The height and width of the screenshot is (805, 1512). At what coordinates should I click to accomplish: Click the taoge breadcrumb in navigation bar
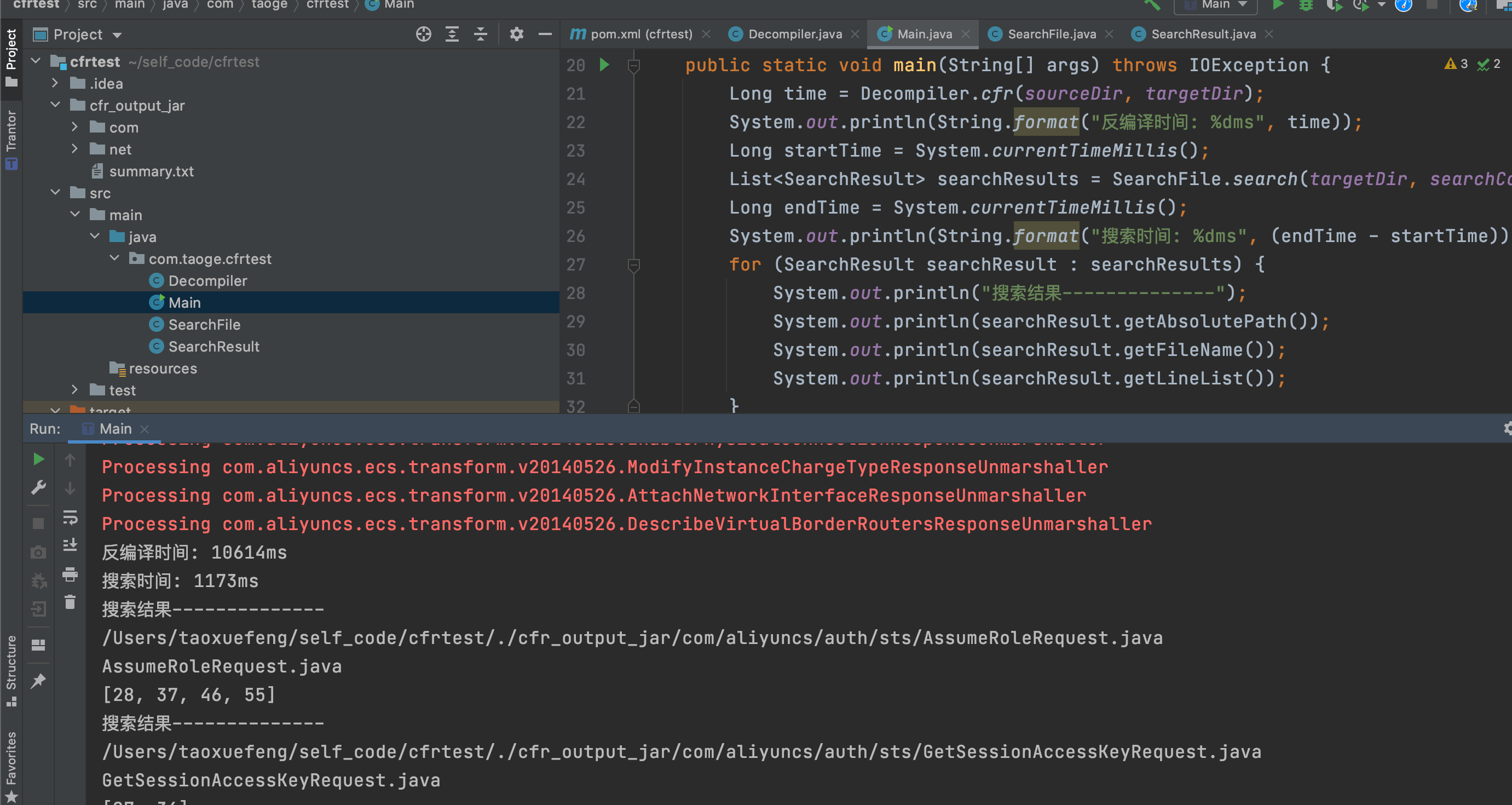269,5
